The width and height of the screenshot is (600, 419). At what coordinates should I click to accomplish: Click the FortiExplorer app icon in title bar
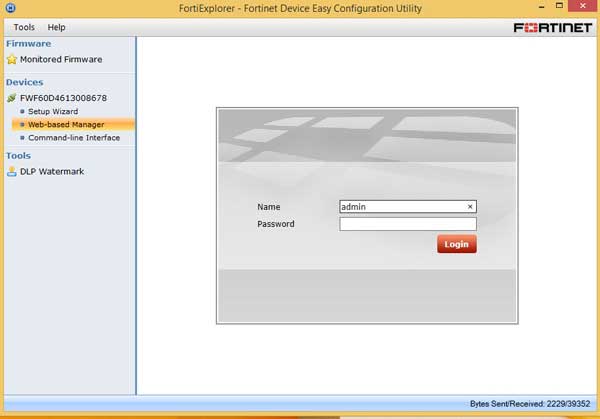click(10, 8)
